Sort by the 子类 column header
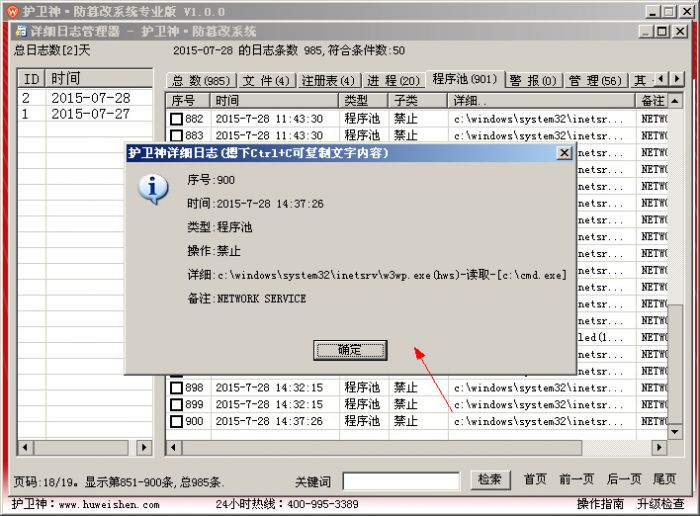The image size is (700, 516). 417,101
